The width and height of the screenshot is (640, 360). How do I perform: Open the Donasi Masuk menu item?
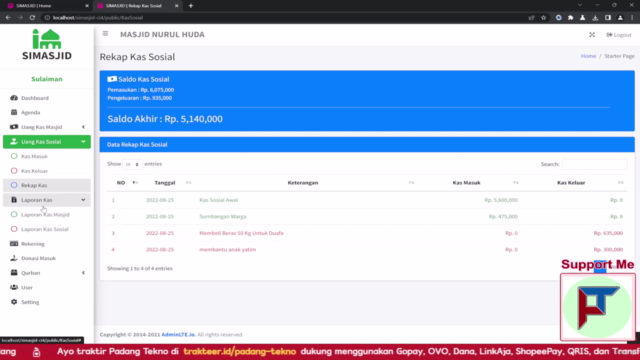click(x=47, y=258)
